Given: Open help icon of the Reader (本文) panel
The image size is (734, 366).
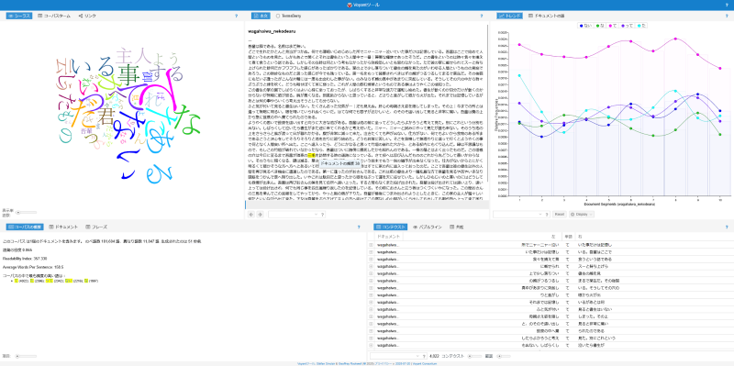Looking at the screenshot, I should (x=481, y=16).
